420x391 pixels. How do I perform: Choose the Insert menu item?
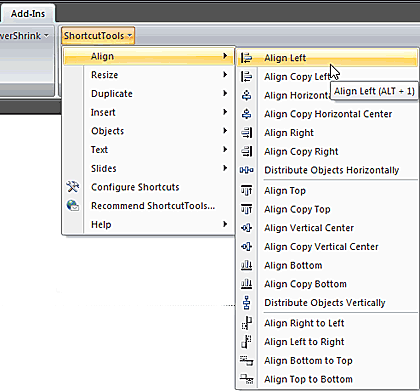pyautogui.click(x=149, y=112)
